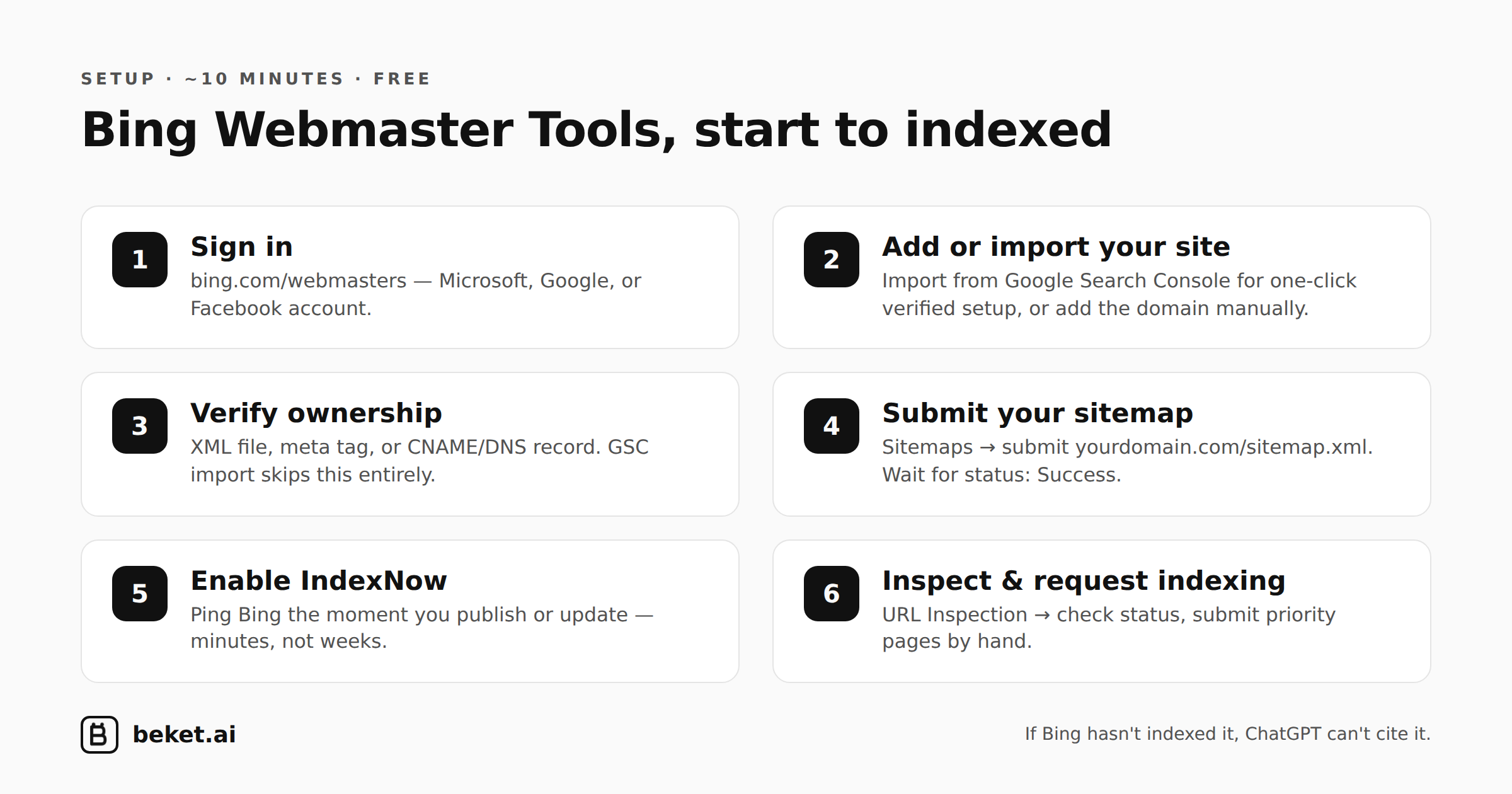Click the 'Inspect & request indexing' heading
The width and height of the screenshot is (1512, 794).
pos(1084,580)
